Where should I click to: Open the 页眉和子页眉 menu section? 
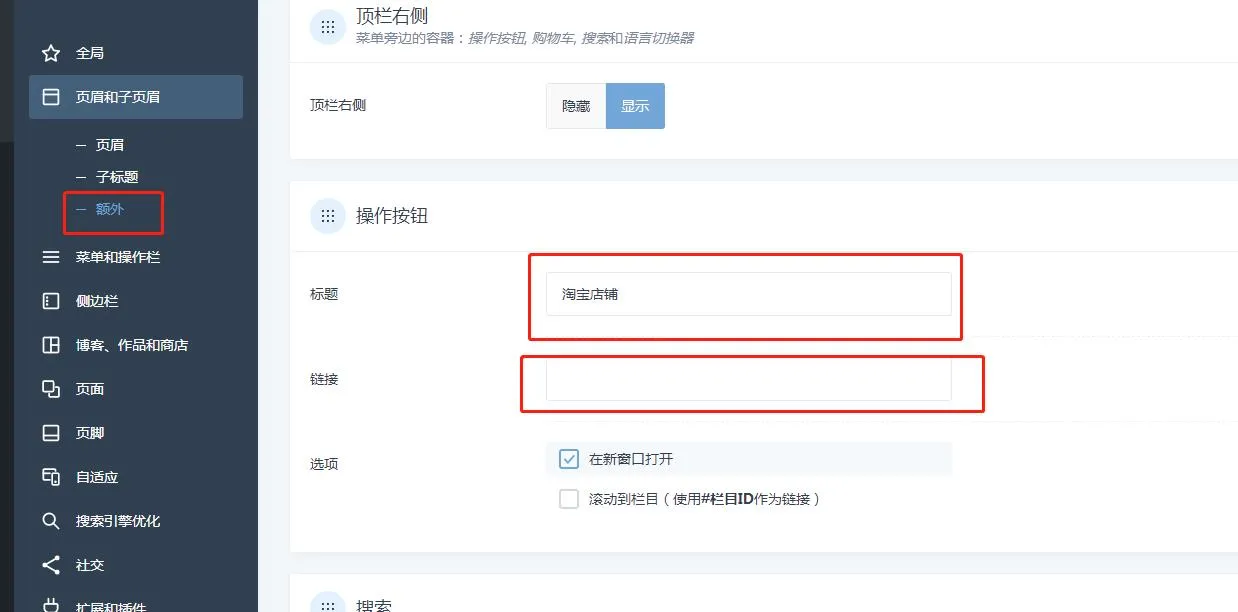point(136,97)
